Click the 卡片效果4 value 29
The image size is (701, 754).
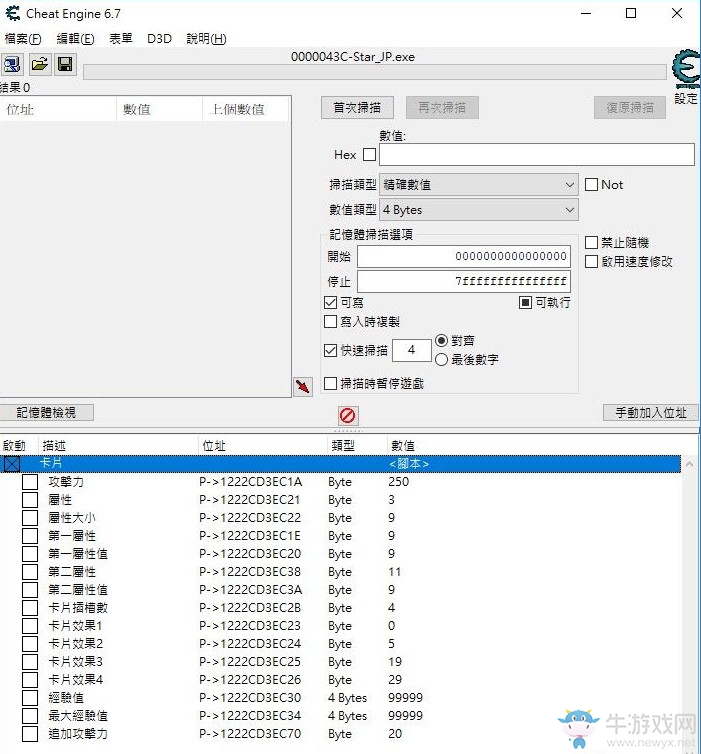pyautogui.click(x=395, y=680)
